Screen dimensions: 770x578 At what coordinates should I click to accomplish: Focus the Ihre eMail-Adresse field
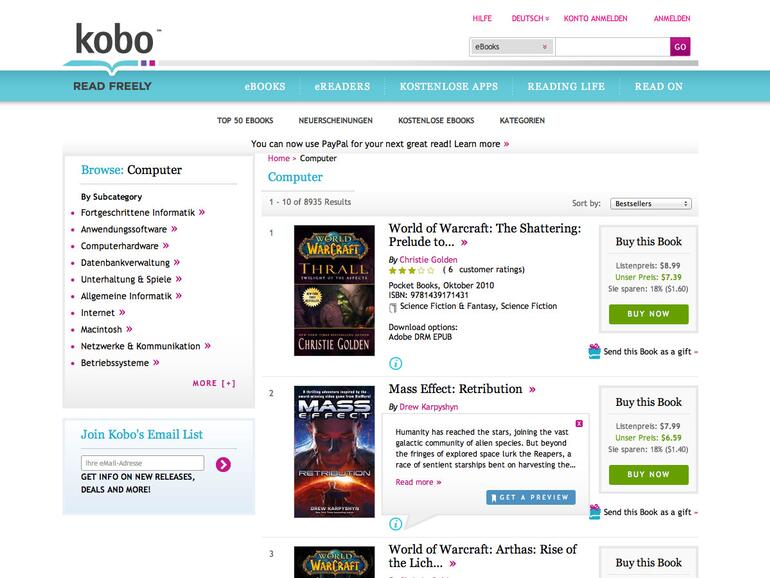(142, 463)
